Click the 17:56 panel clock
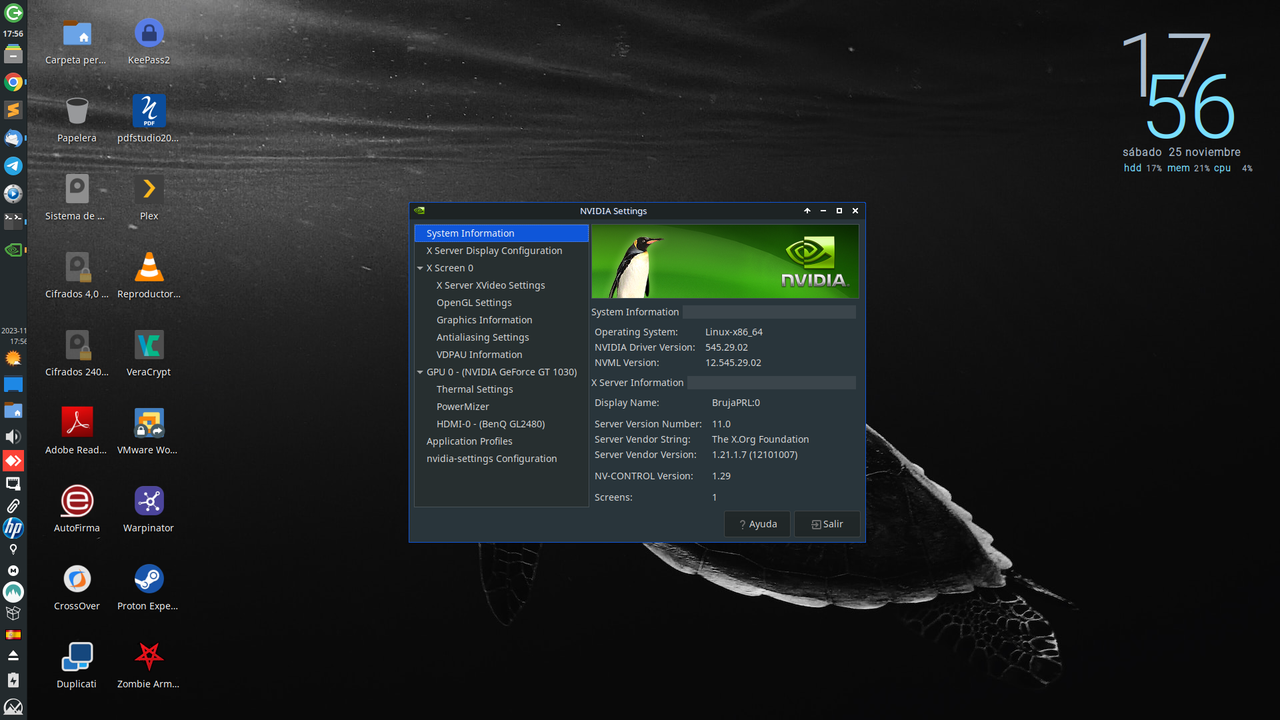The height and width of the screenshot is (720, 1280). [13, 33]
